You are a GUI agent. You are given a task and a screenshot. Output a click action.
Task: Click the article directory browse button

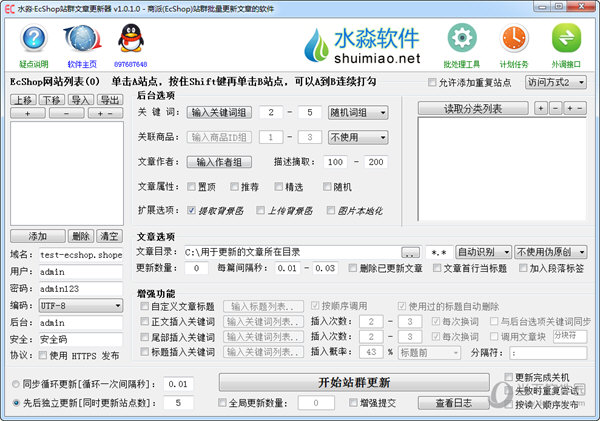410,253
